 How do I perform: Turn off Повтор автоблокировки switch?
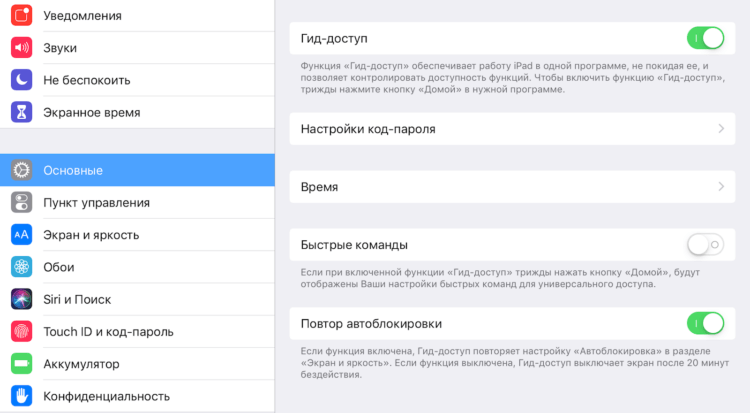706,324
